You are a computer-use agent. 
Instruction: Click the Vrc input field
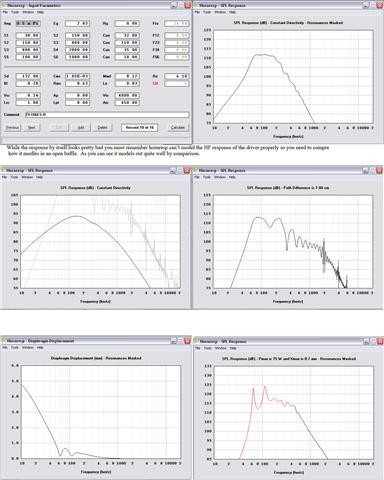[28, 96]
